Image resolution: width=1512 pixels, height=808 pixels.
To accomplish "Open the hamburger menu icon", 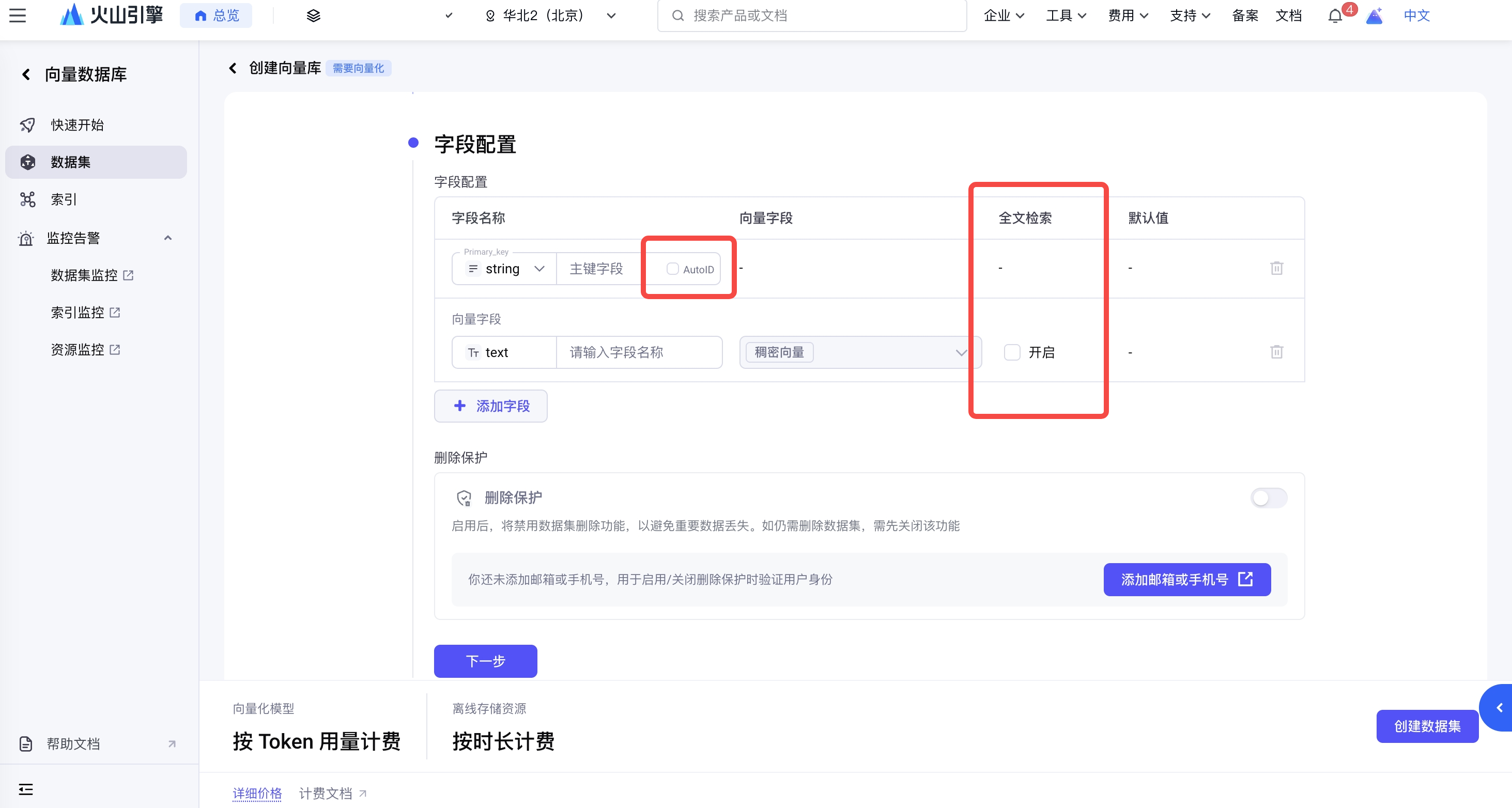I will click(18, 15).
